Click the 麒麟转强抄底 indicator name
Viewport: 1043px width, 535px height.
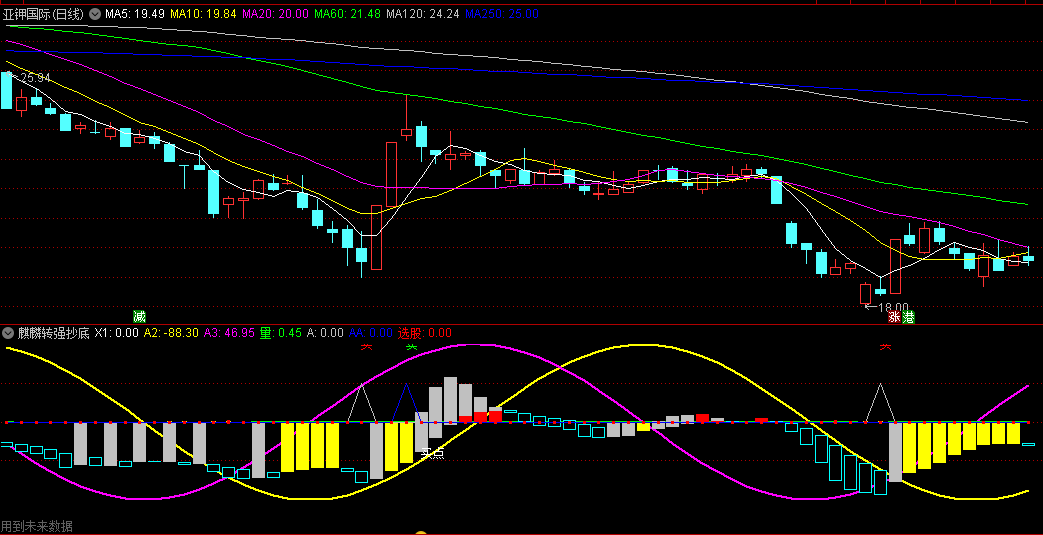coord(53,333)
